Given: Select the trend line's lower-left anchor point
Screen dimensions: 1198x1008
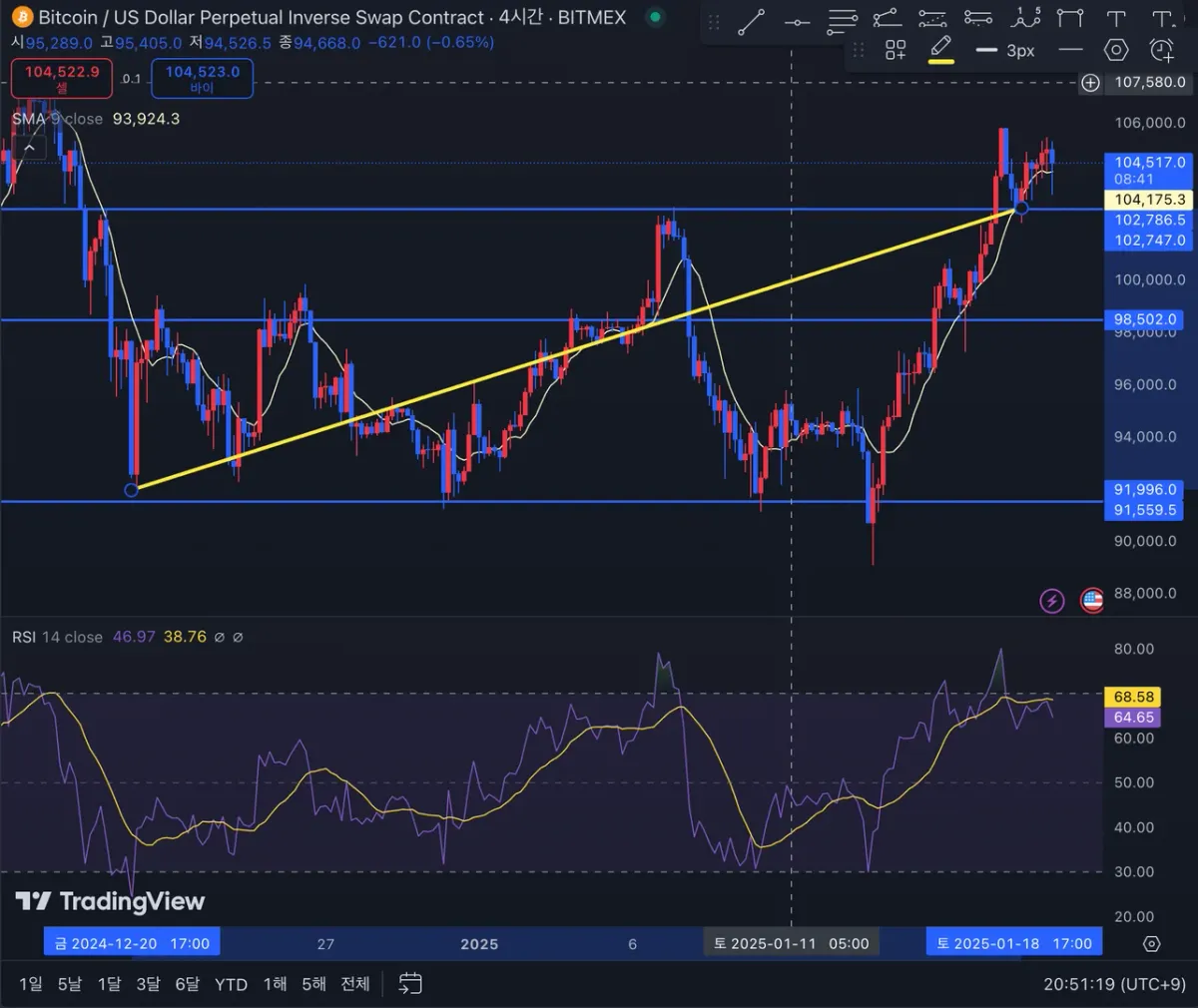Looking at the screenshot, I should [x=131, y=489].
